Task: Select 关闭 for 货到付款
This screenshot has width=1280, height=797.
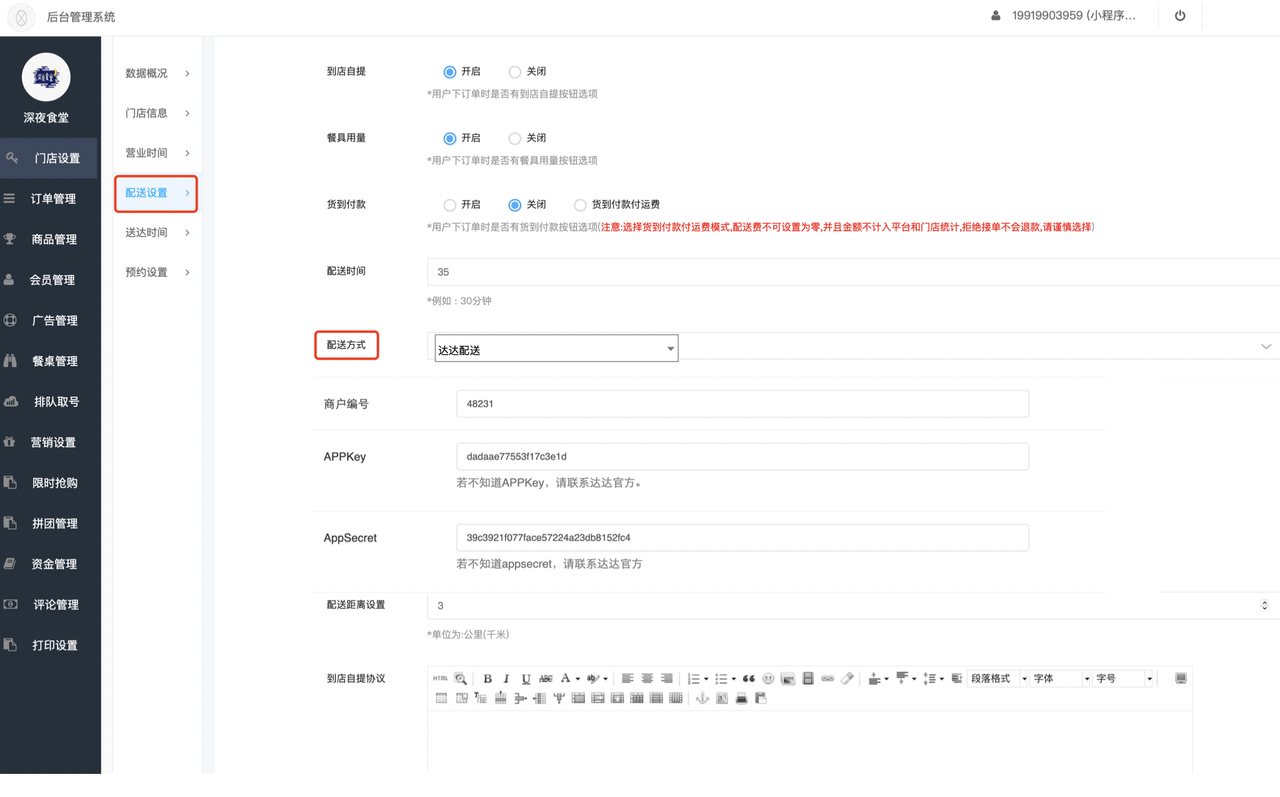Action: pos(514,205)
